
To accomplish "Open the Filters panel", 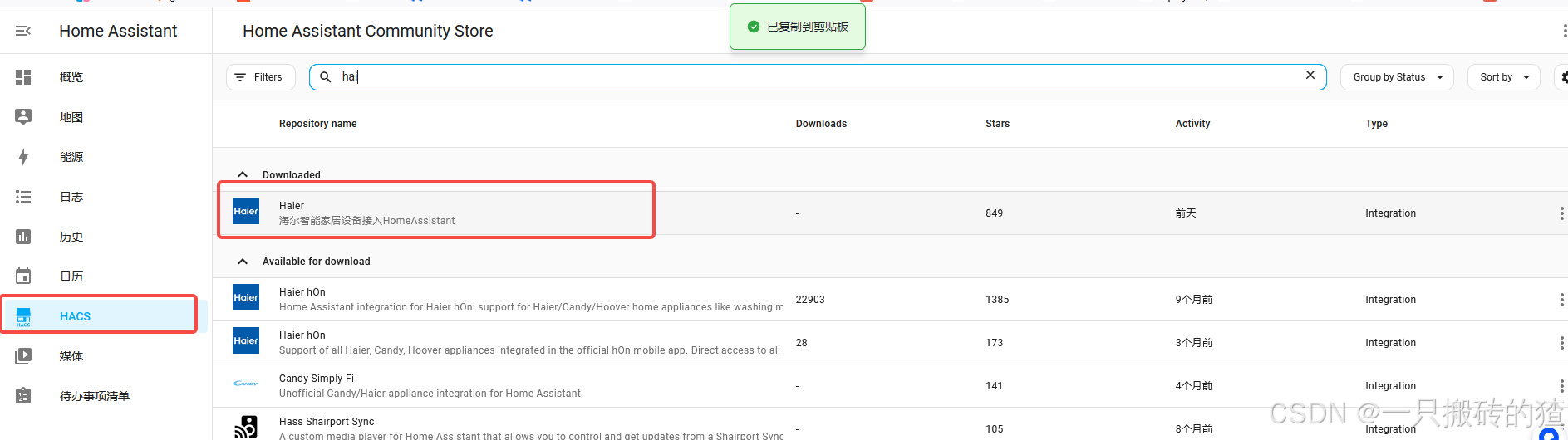I will click(260, 77).
